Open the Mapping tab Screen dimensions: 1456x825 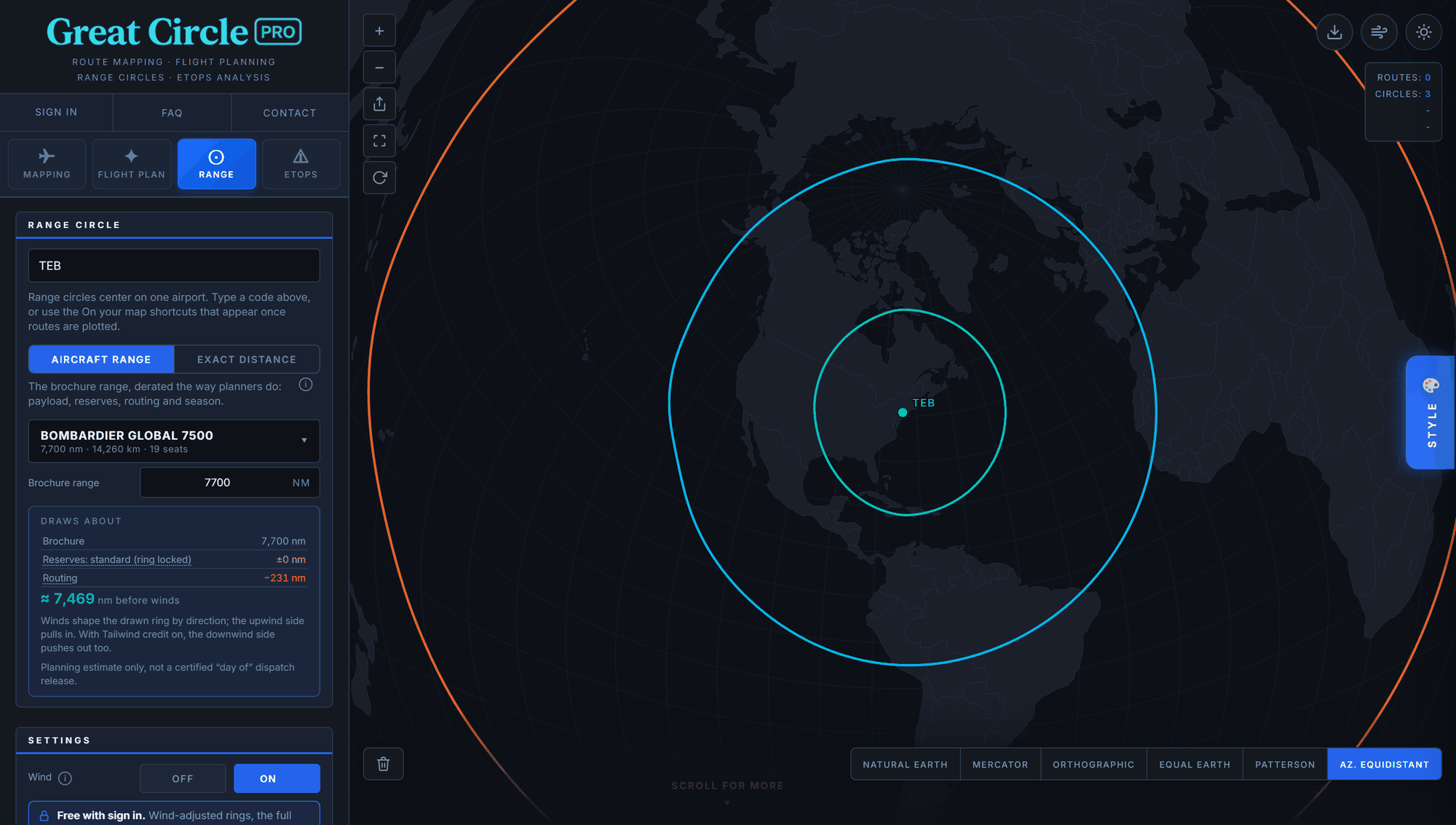pyautogui.click(x=47, y=164)
